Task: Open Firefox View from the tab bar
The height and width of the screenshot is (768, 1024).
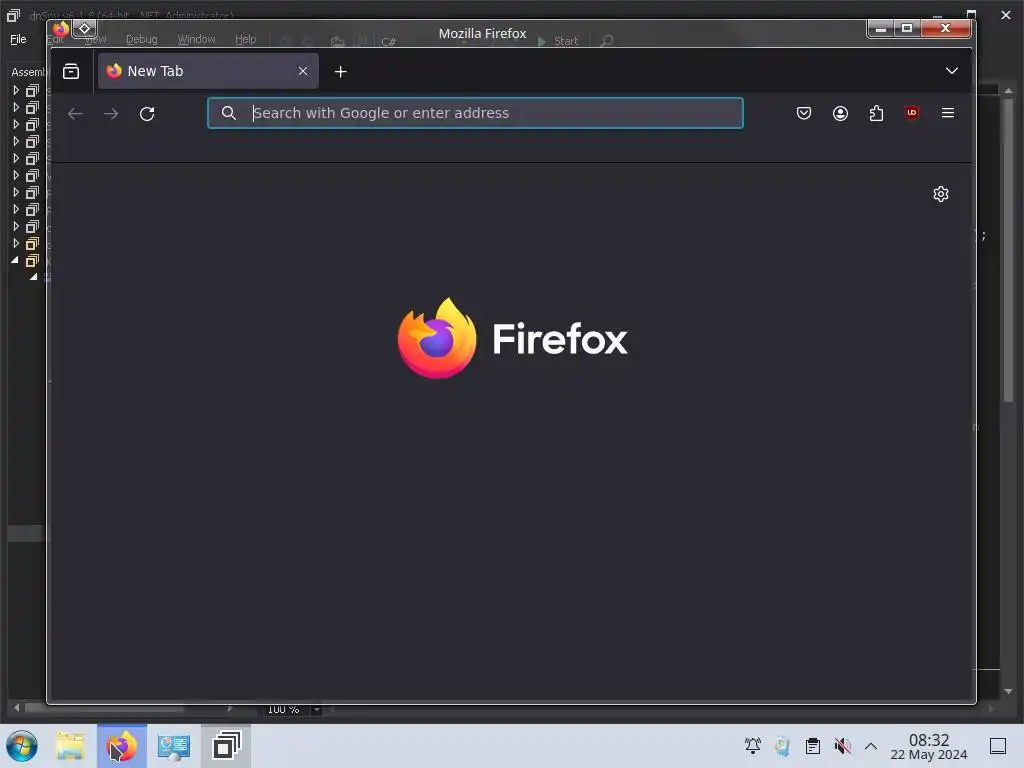Action: click(x=71, y=71)
